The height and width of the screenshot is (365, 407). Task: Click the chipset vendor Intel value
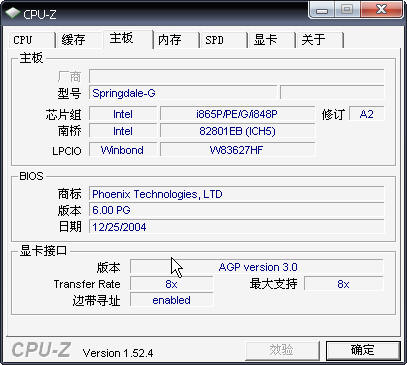(x=123, y=114)
